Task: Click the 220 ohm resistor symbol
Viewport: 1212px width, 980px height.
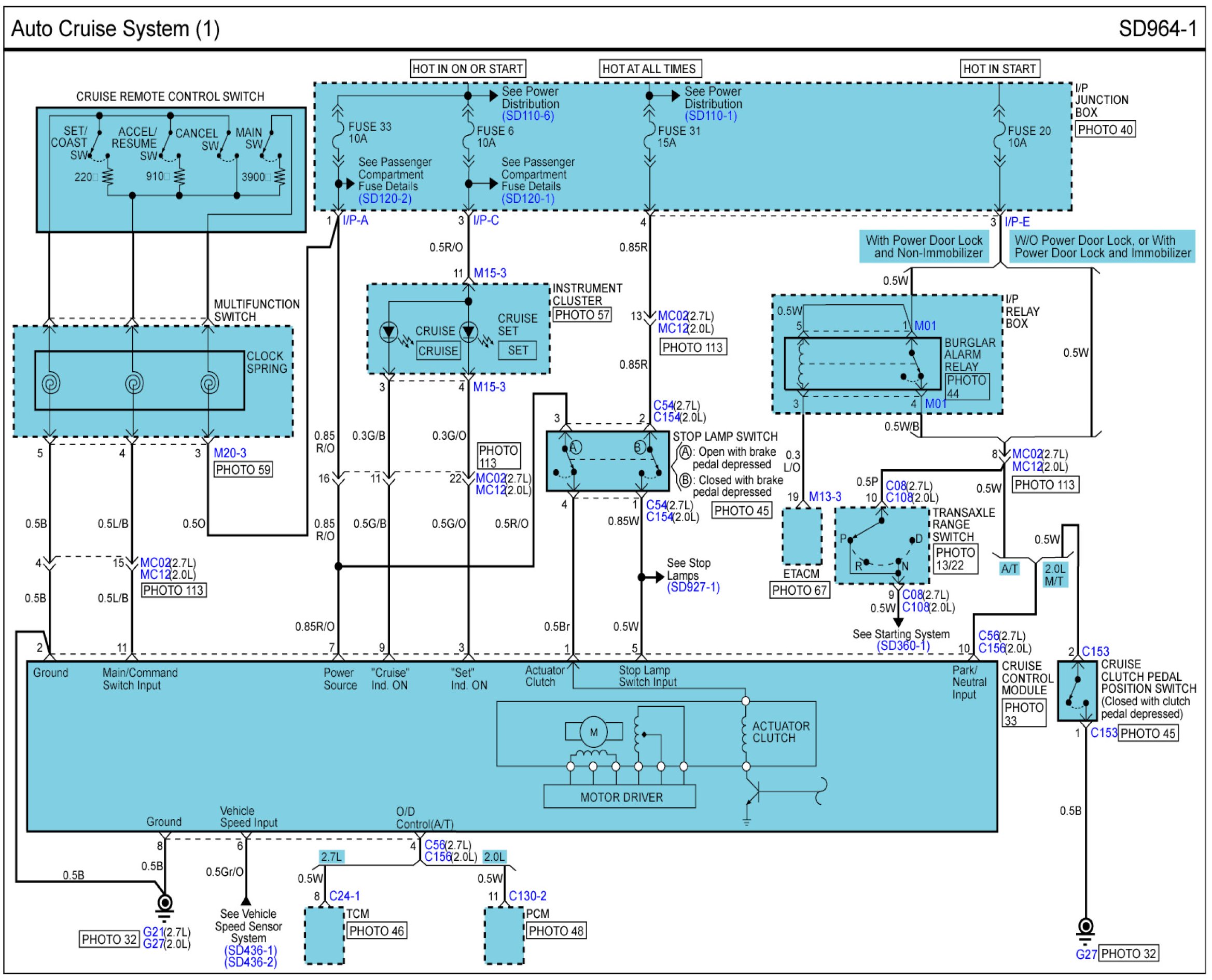Action: pyautogui.click(x=108, y=177)
